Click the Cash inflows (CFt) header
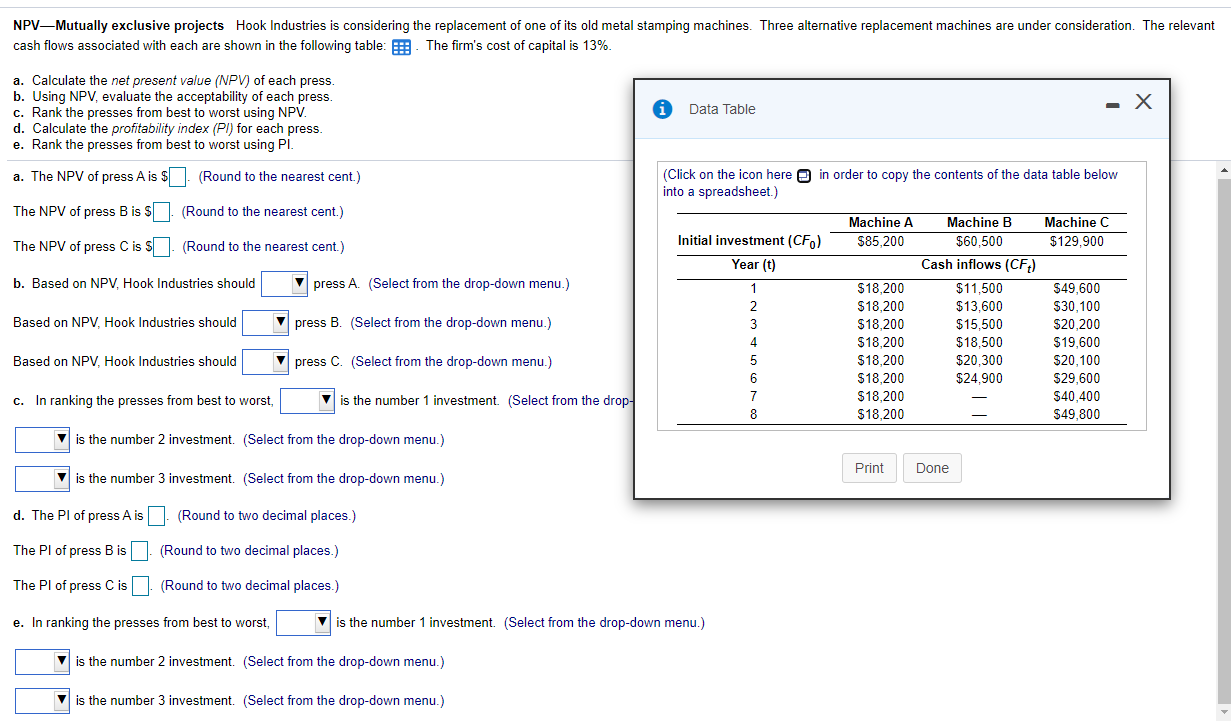Image resolution: width=1231 pixels, height=721 pixels. [978, 265]
